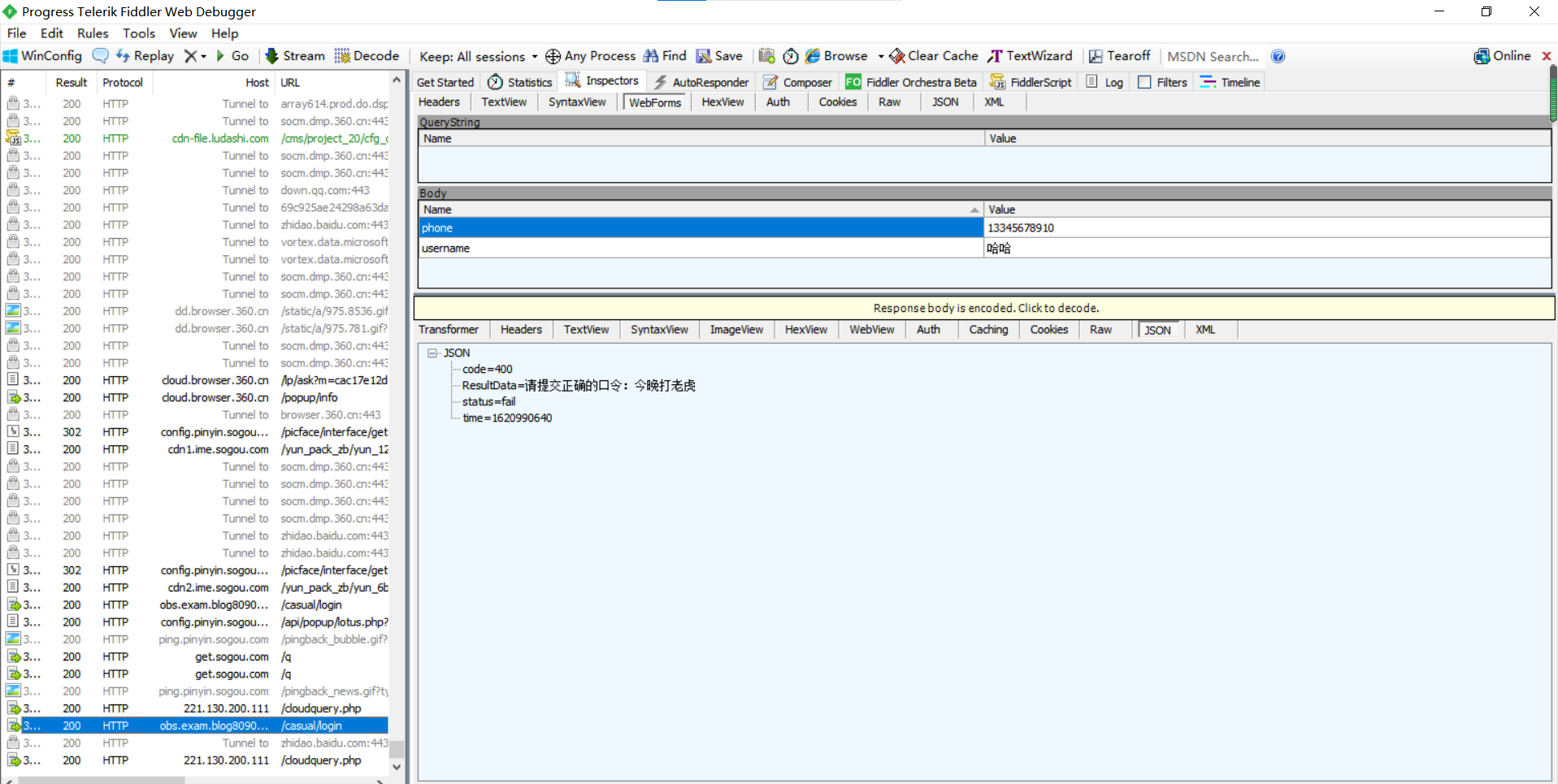1558x784 pixels.
Task: Select the response Transformer tab
Action: (x=449, y=329)
